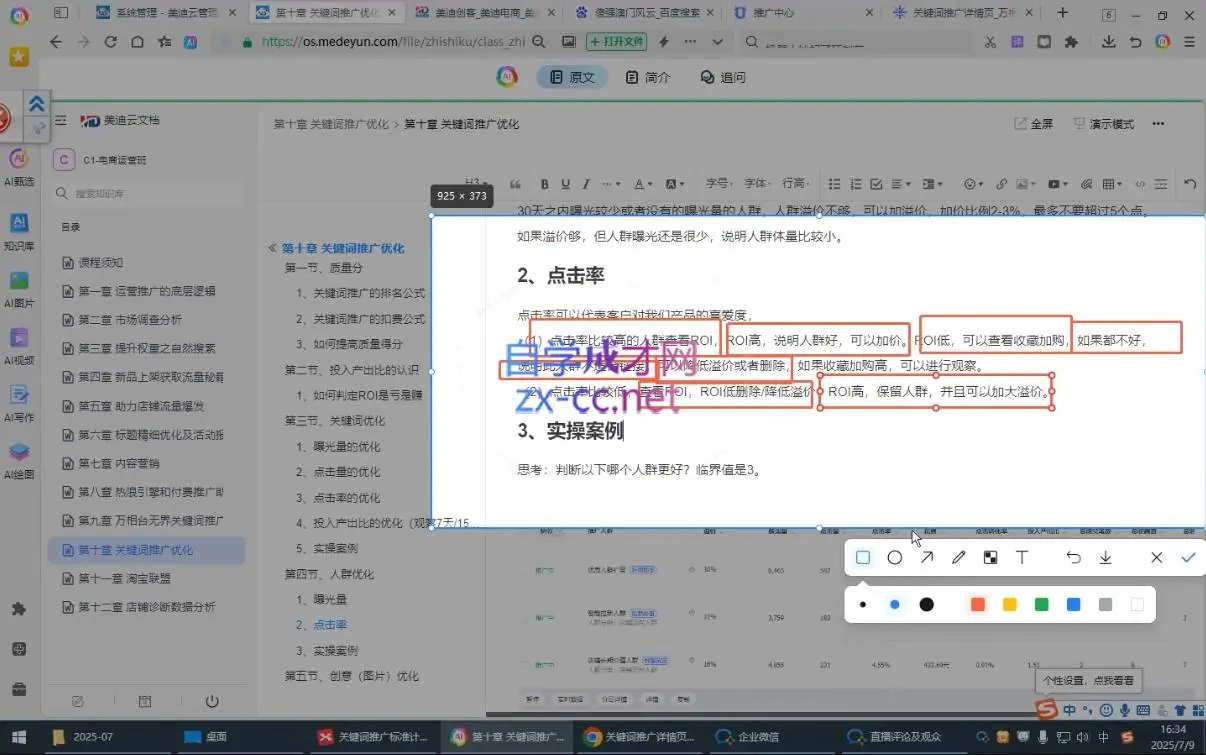1206x755 pixels.
Task: Choose the pen drawing tool
Action: 958,557
